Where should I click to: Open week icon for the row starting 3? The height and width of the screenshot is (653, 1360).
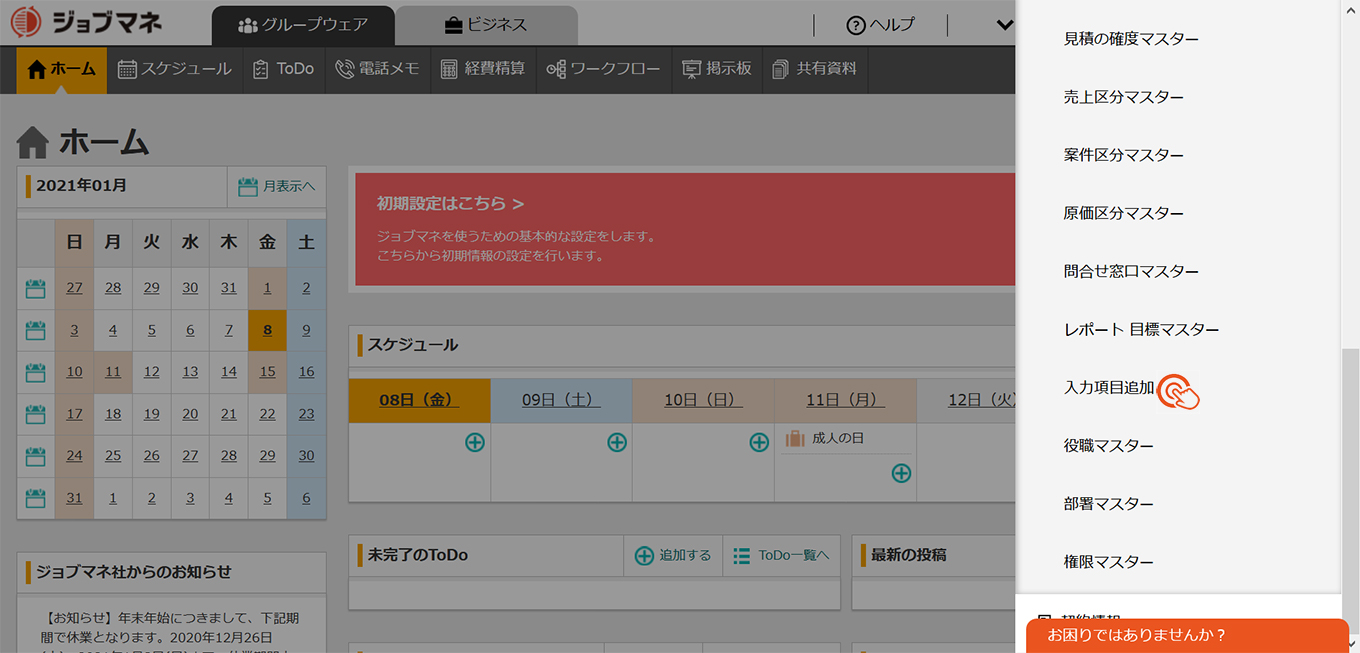point(36,330)
